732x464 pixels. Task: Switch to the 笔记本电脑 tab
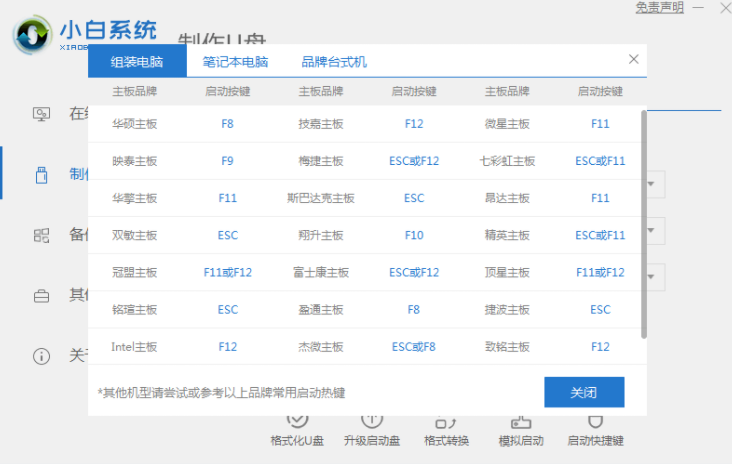pyautogui.click(x=235, y=62)
